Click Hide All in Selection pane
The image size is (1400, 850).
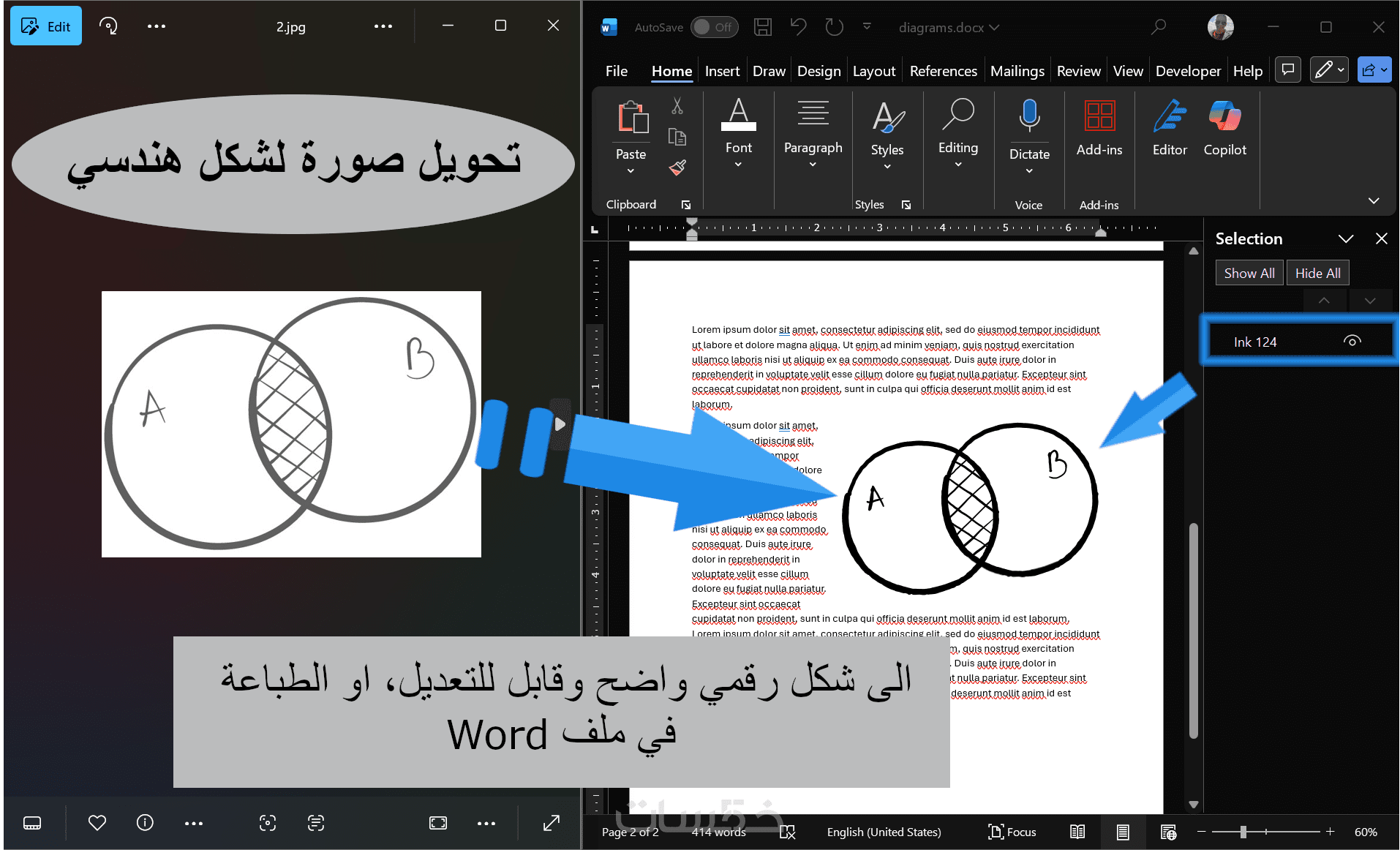click(x=1318, y=273)
